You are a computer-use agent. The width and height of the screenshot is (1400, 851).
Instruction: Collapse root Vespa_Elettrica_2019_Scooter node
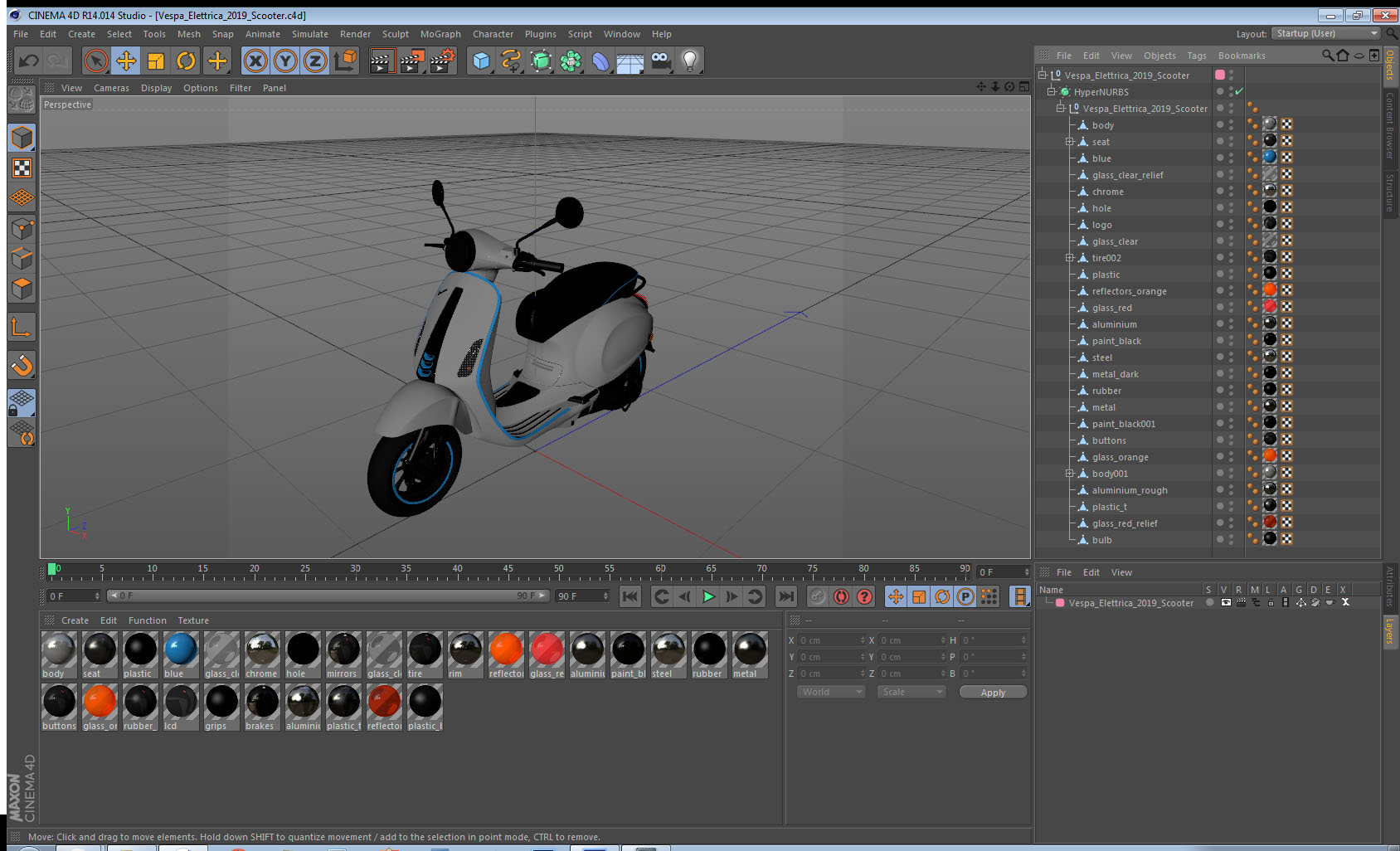[x=1043, y=75]
